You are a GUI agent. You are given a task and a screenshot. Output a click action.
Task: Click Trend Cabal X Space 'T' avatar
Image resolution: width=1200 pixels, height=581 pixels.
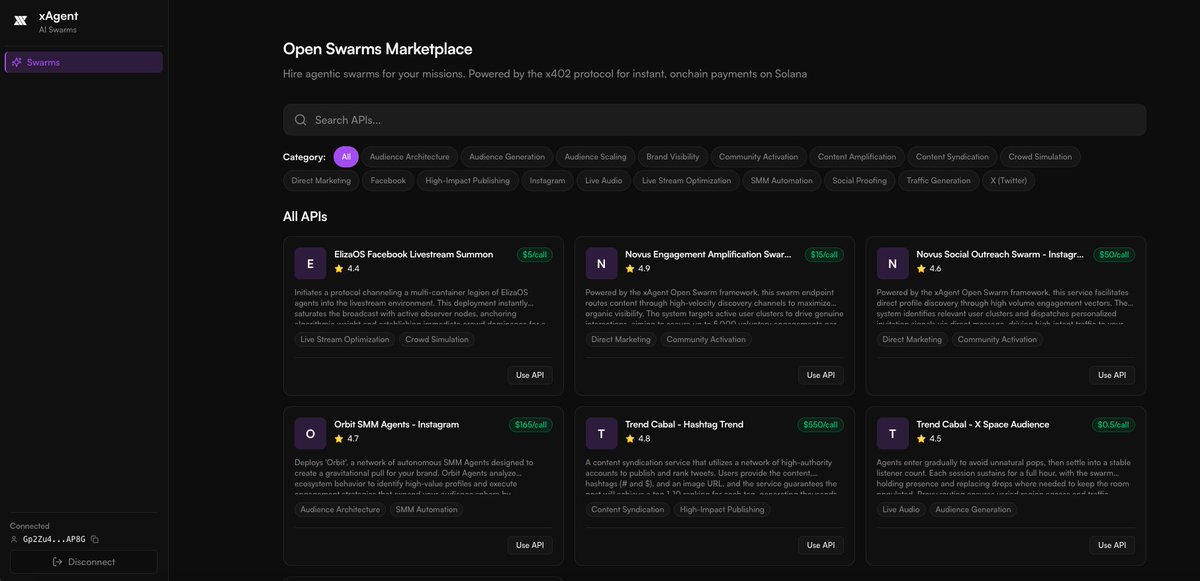892,433
